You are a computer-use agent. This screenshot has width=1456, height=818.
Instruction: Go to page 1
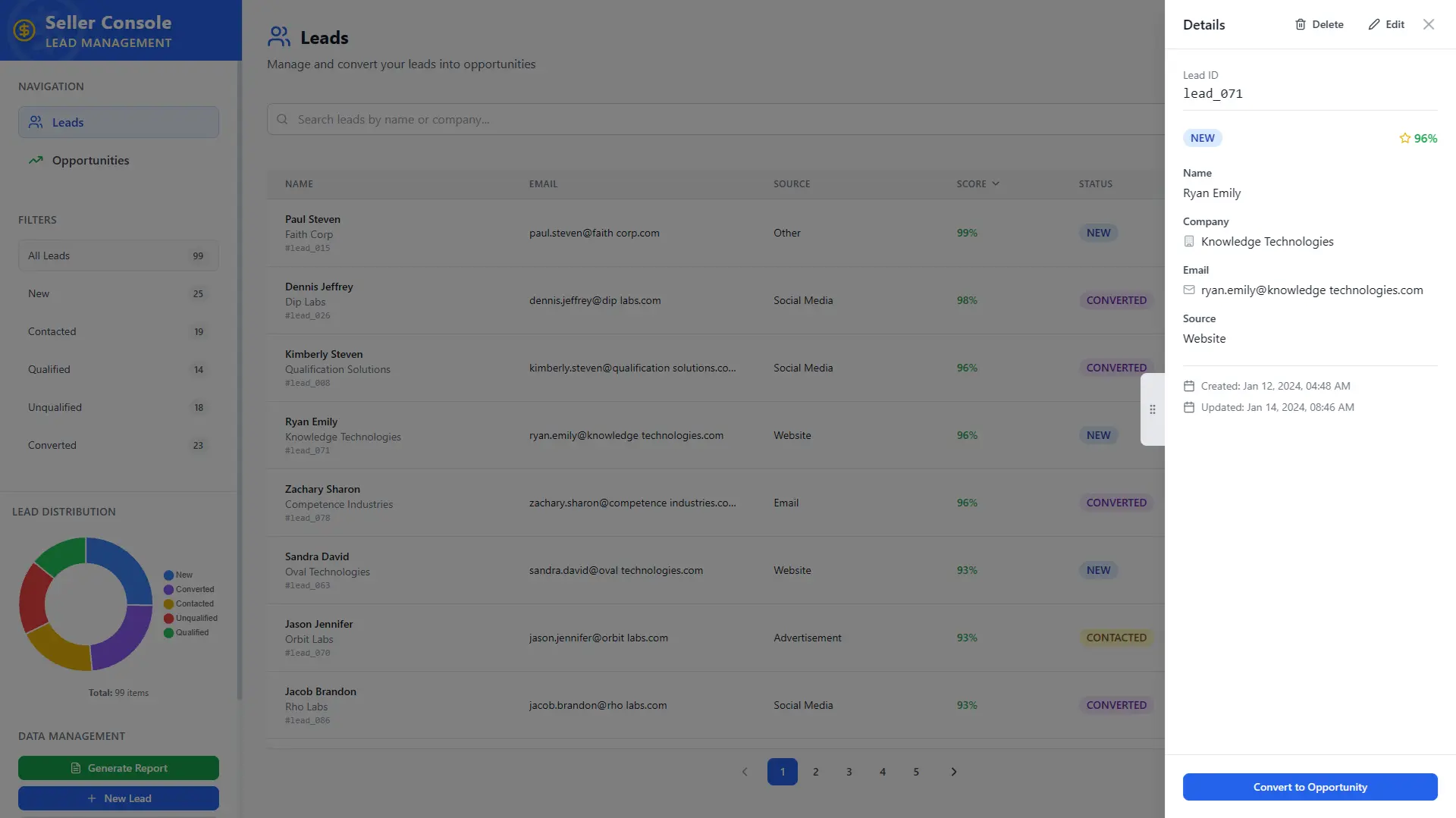[x=783, y=772]
